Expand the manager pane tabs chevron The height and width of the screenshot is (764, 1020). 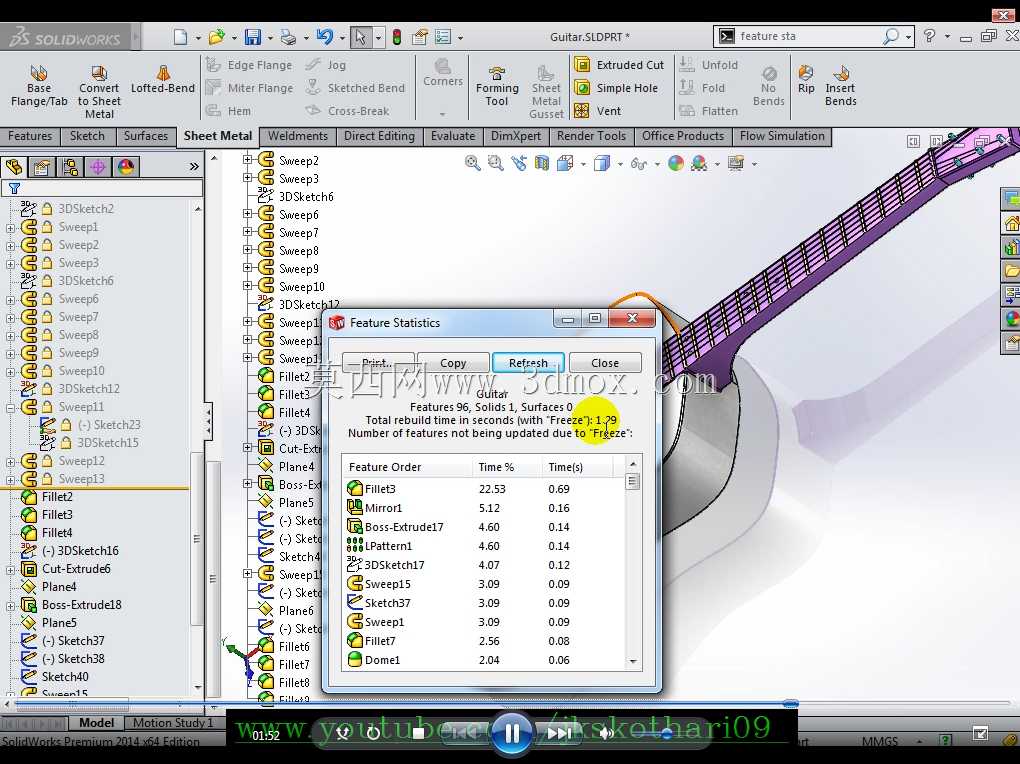point(194,167)
